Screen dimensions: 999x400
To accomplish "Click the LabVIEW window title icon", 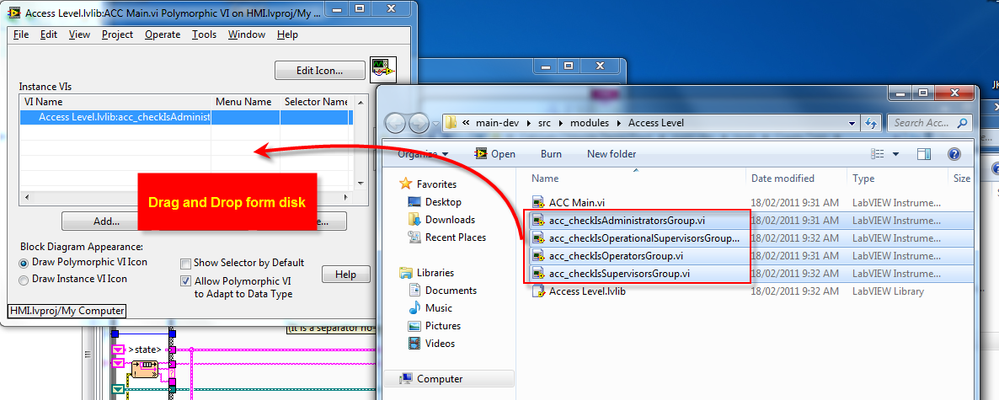I will (13, 12).
